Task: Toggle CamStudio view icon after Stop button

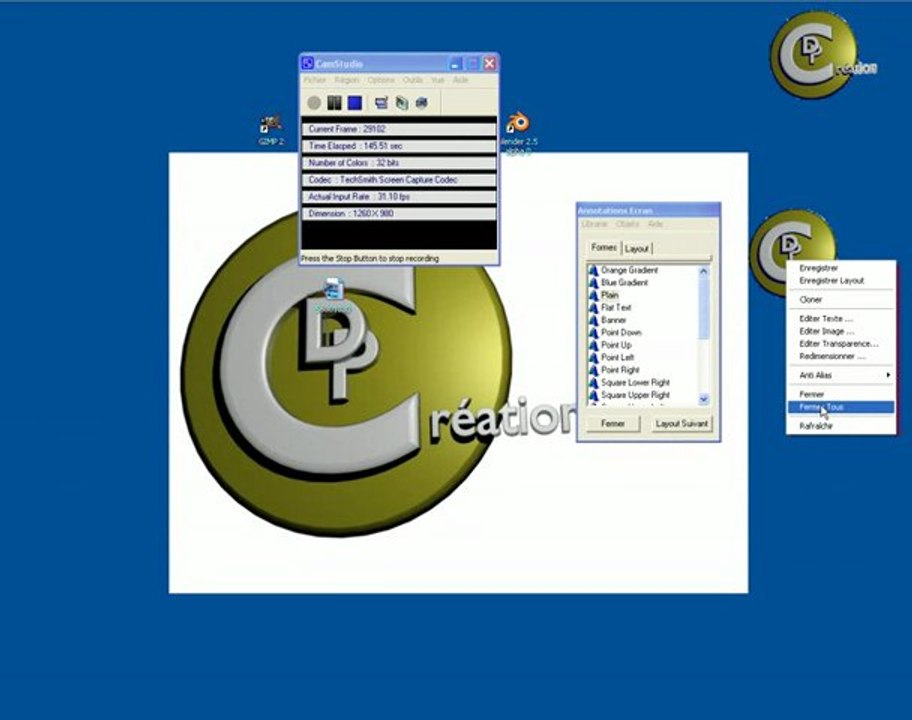Action: (382, 103)
